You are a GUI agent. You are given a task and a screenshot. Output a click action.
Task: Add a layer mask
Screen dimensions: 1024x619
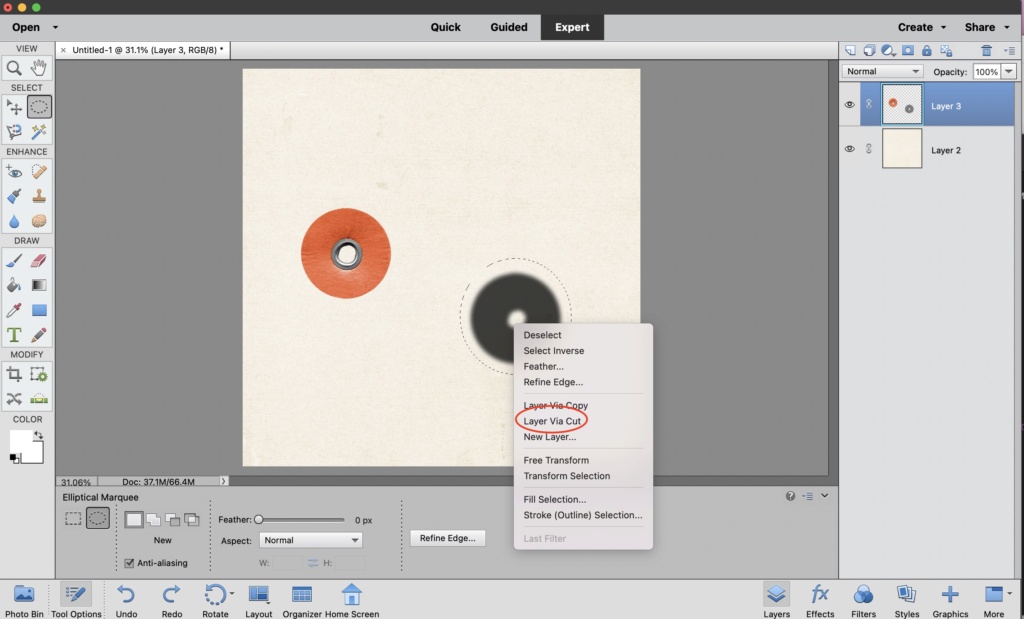tap(908, 50)
